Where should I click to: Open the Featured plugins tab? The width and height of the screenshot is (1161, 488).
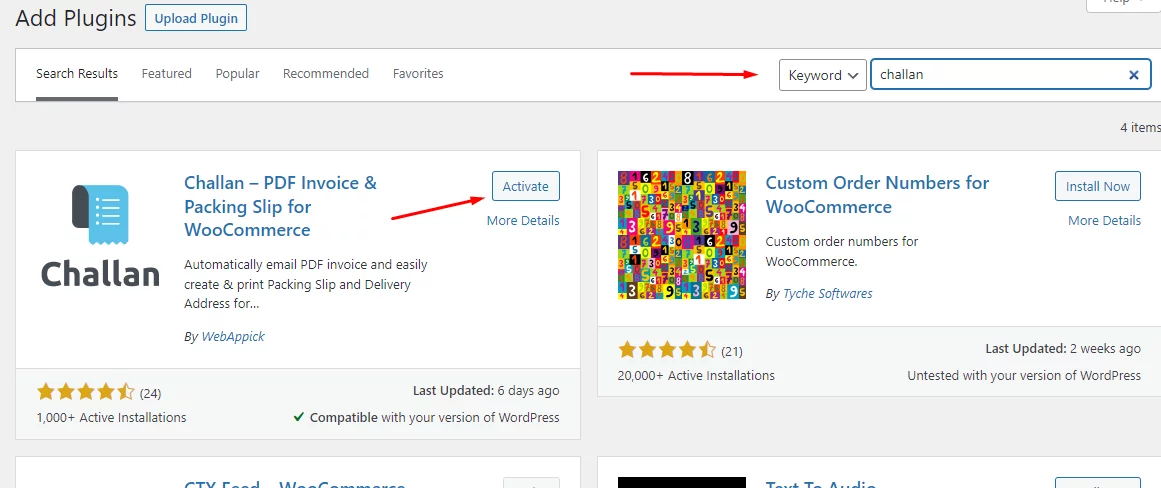pyautogui.click(x=167, y=74)
